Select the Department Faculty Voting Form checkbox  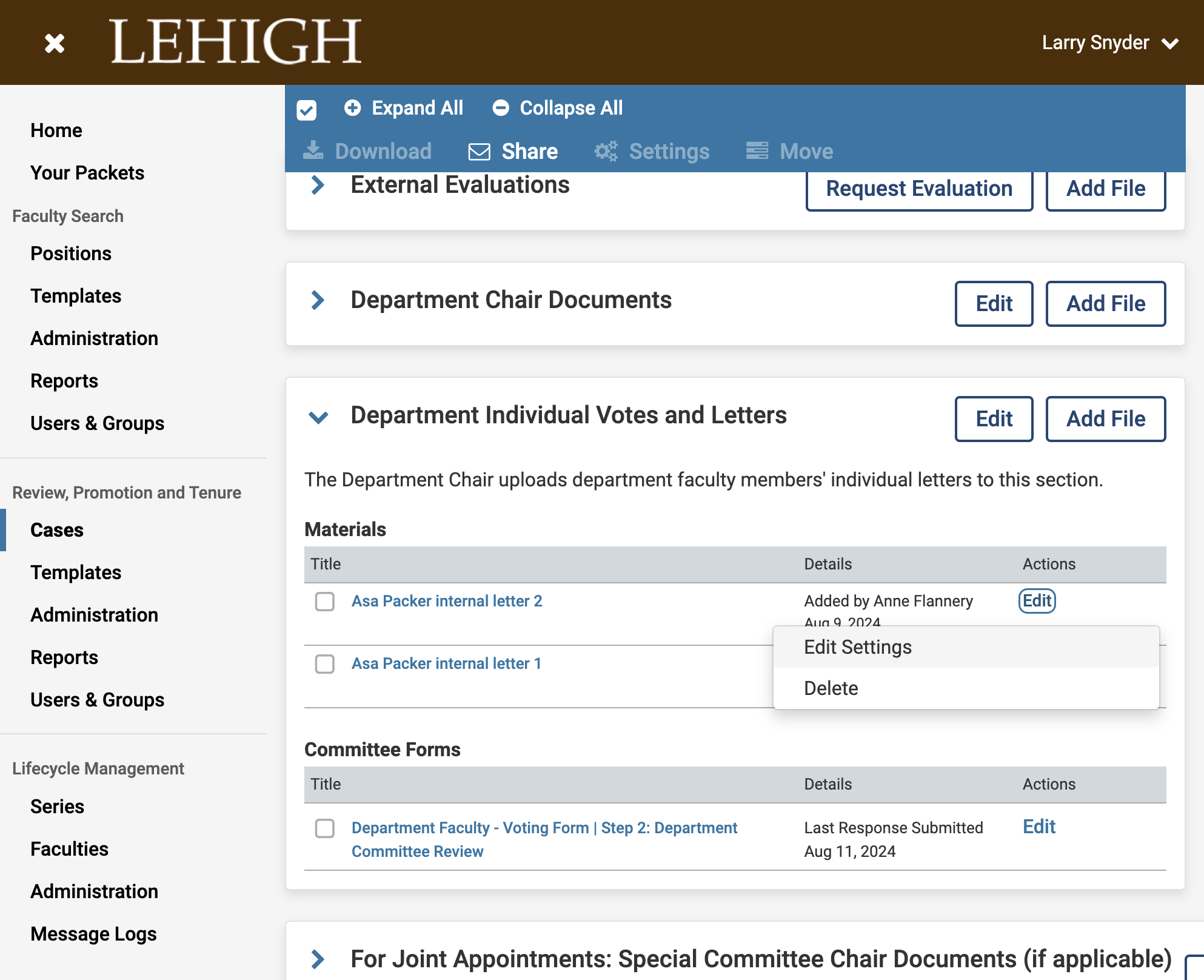325,828
